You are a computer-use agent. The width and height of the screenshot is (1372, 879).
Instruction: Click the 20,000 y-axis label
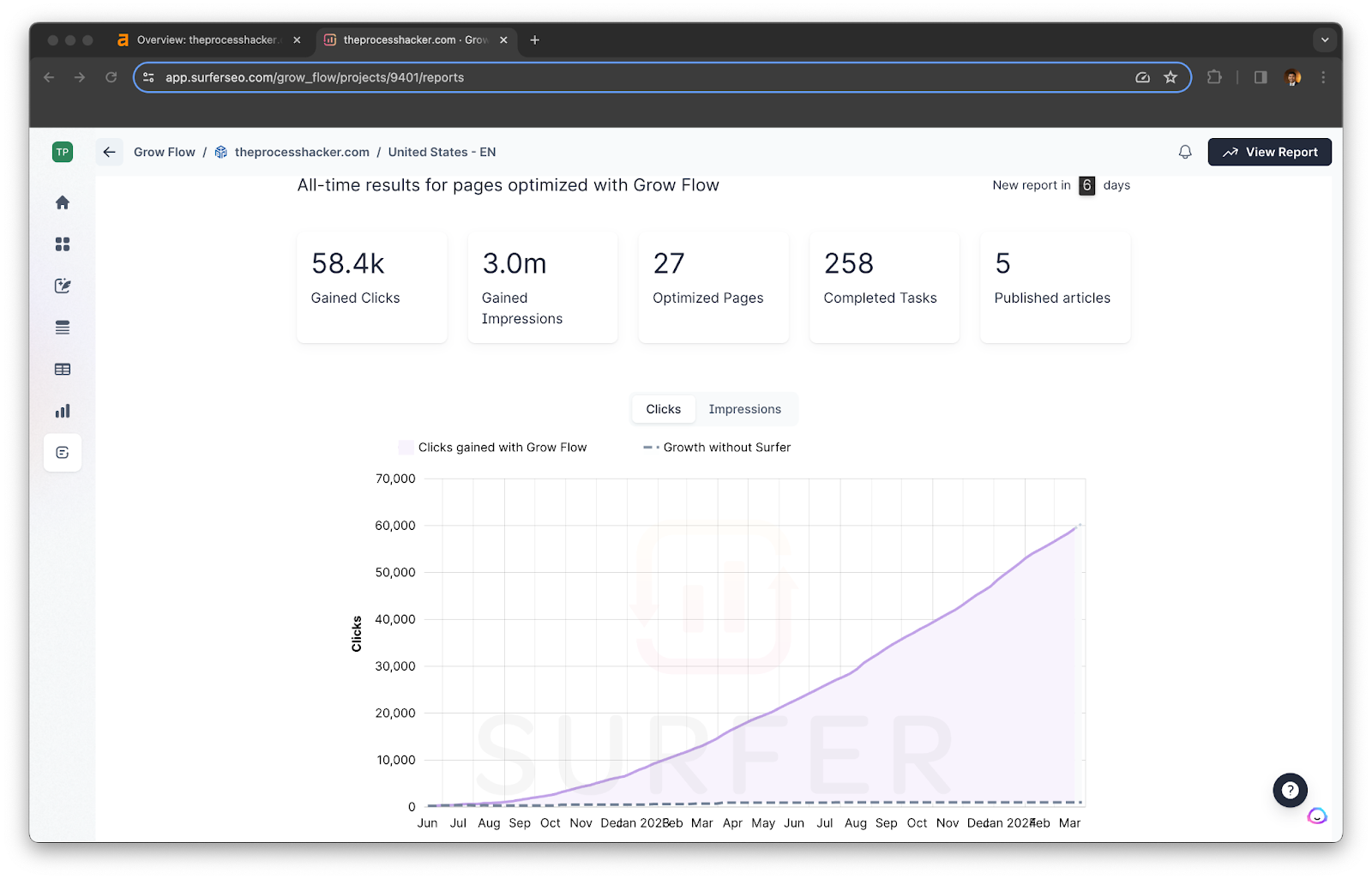pos(395,713)
